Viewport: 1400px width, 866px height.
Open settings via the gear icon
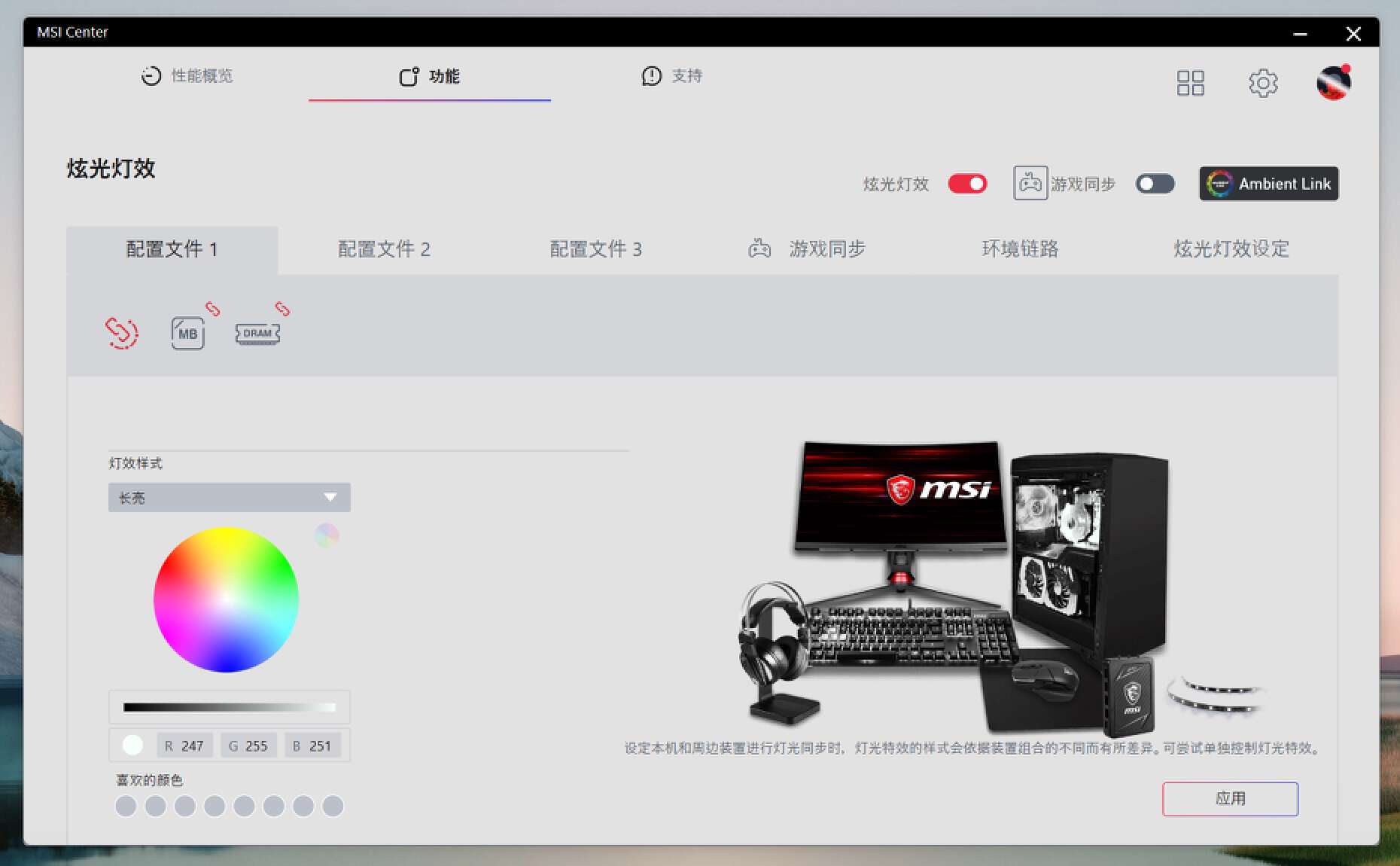tap(1263, 83)
